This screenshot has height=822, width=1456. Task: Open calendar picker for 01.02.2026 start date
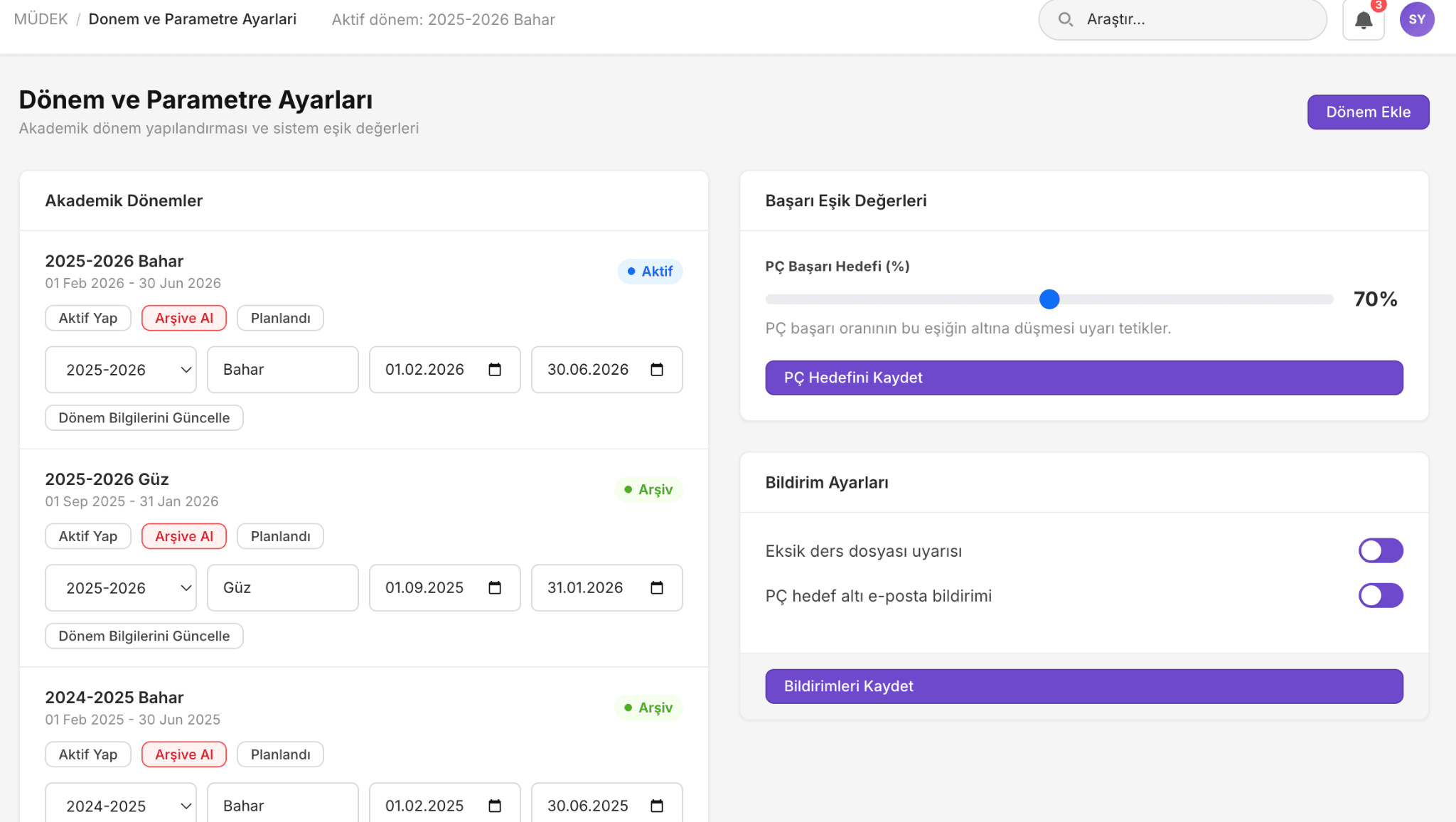pos(495,370)
